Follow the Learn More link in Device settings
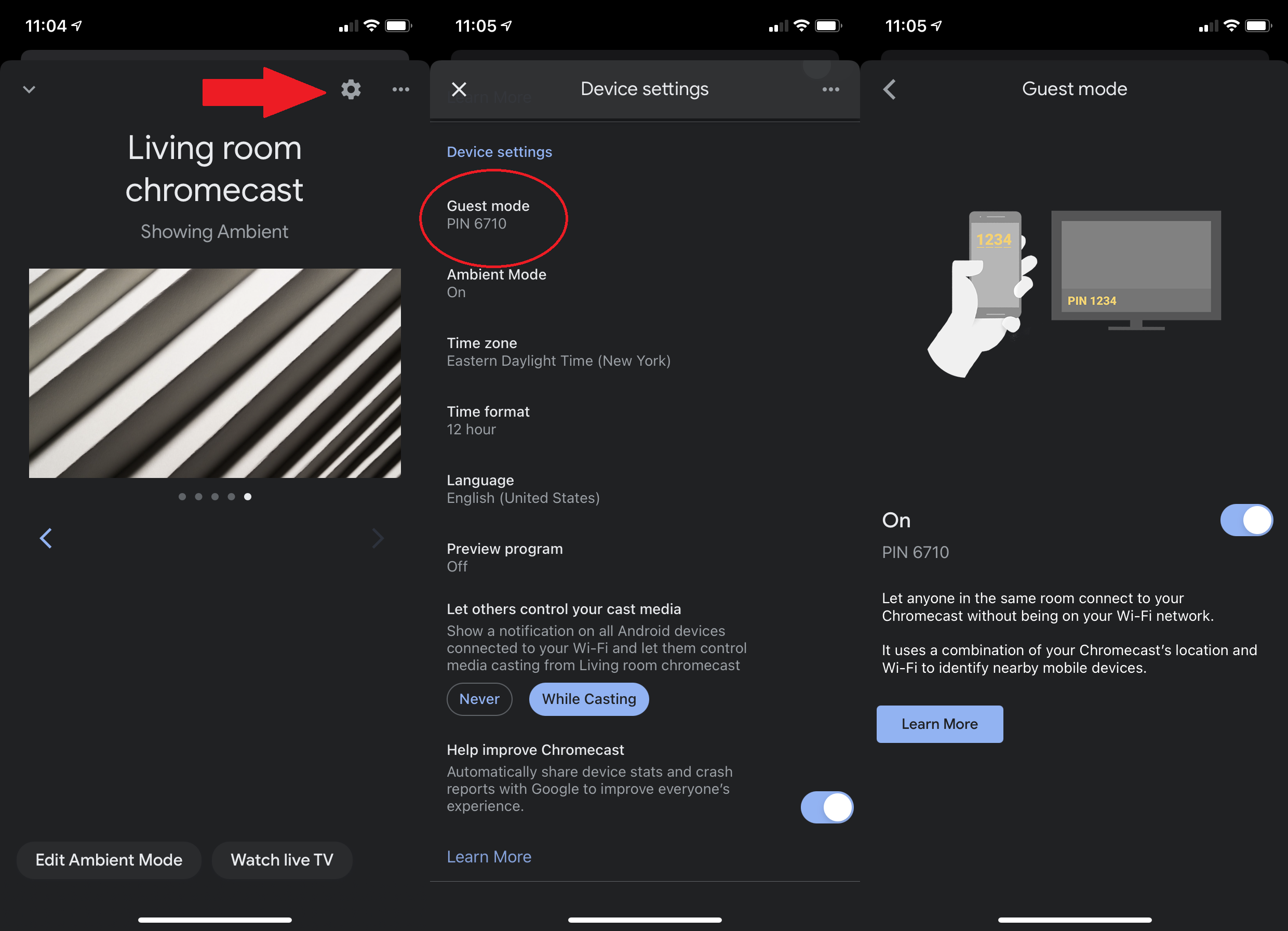 [489, 856]
